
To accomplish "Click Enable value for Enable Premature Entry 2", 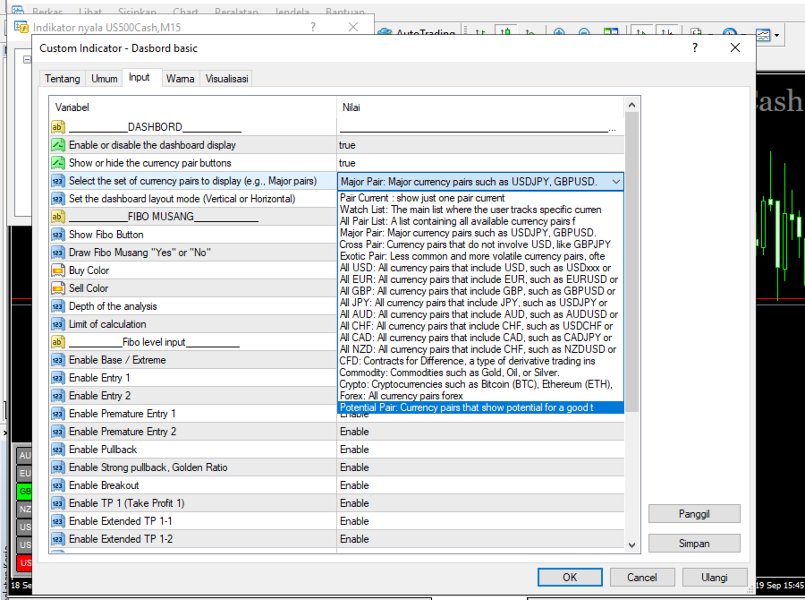I will [480, 432].
